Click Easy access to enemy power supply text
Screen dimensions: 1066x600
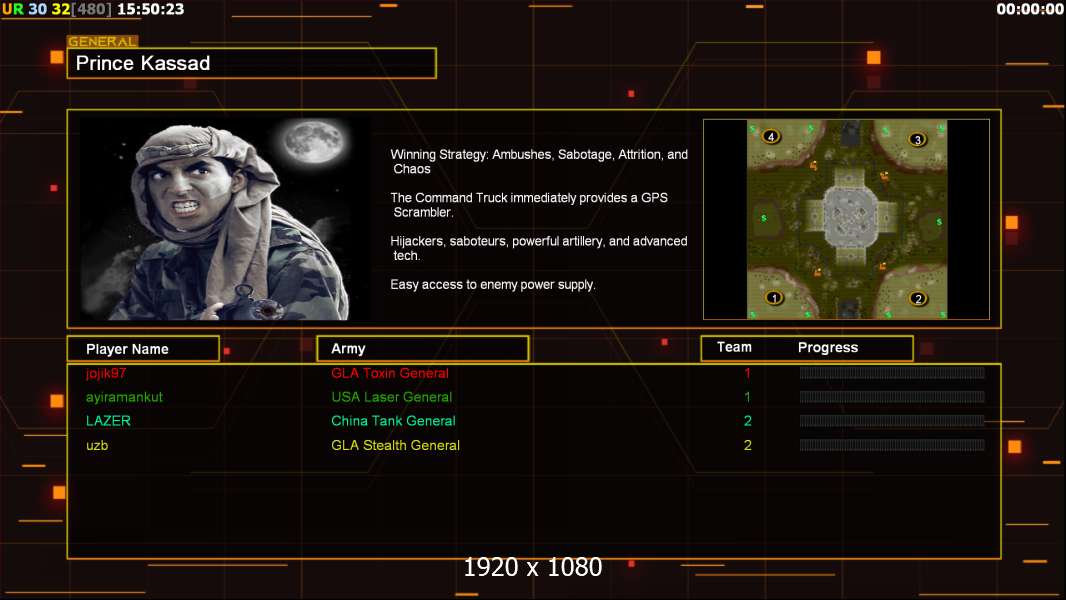(x=493, y=285)
